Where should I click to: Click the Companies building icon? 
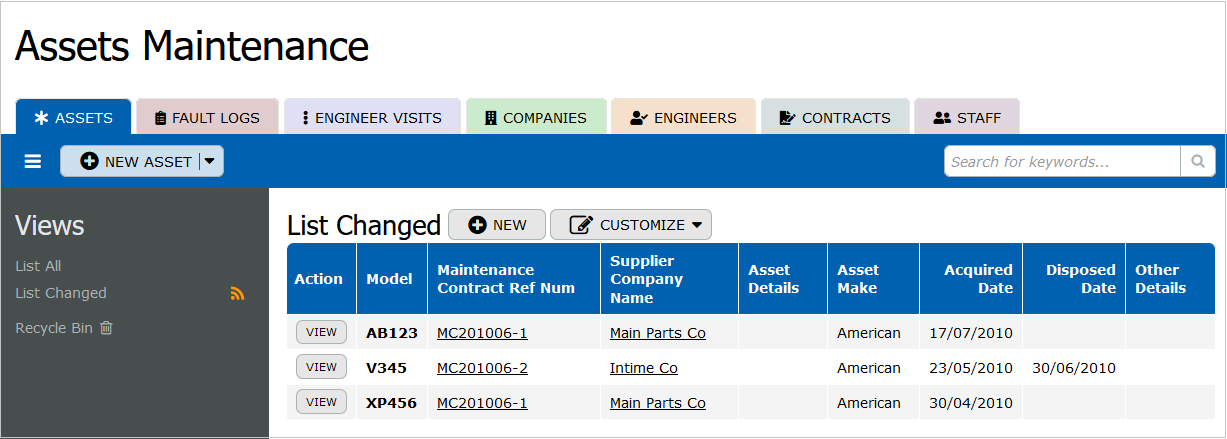tap(490, 118)
